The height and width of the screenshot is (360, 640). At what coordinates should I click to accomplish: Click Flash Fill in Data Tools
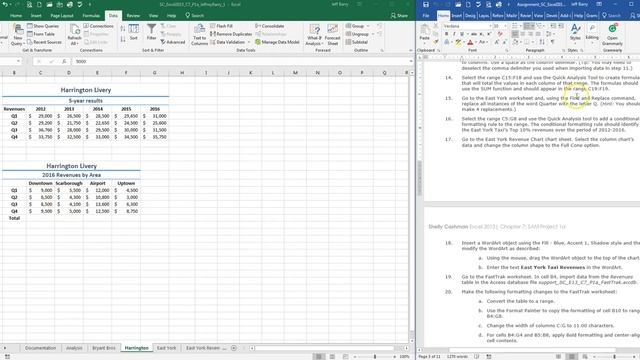(222, 26)
